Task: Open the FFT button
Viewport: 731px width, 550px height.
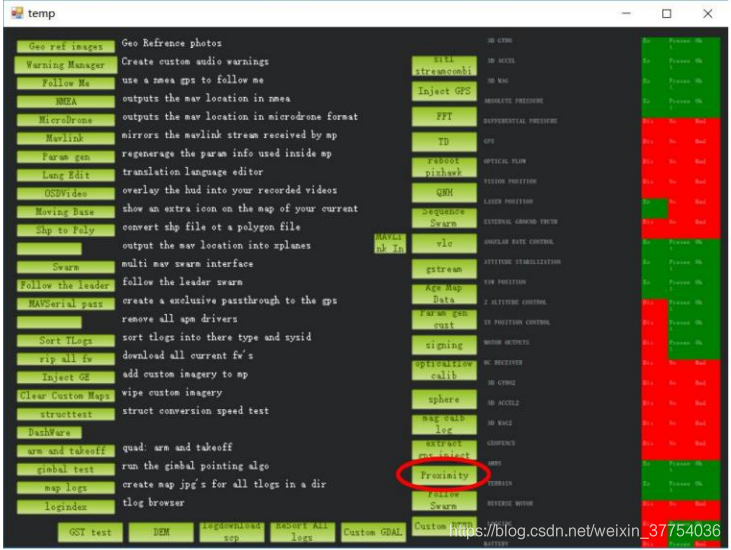Action: point(444,117)
